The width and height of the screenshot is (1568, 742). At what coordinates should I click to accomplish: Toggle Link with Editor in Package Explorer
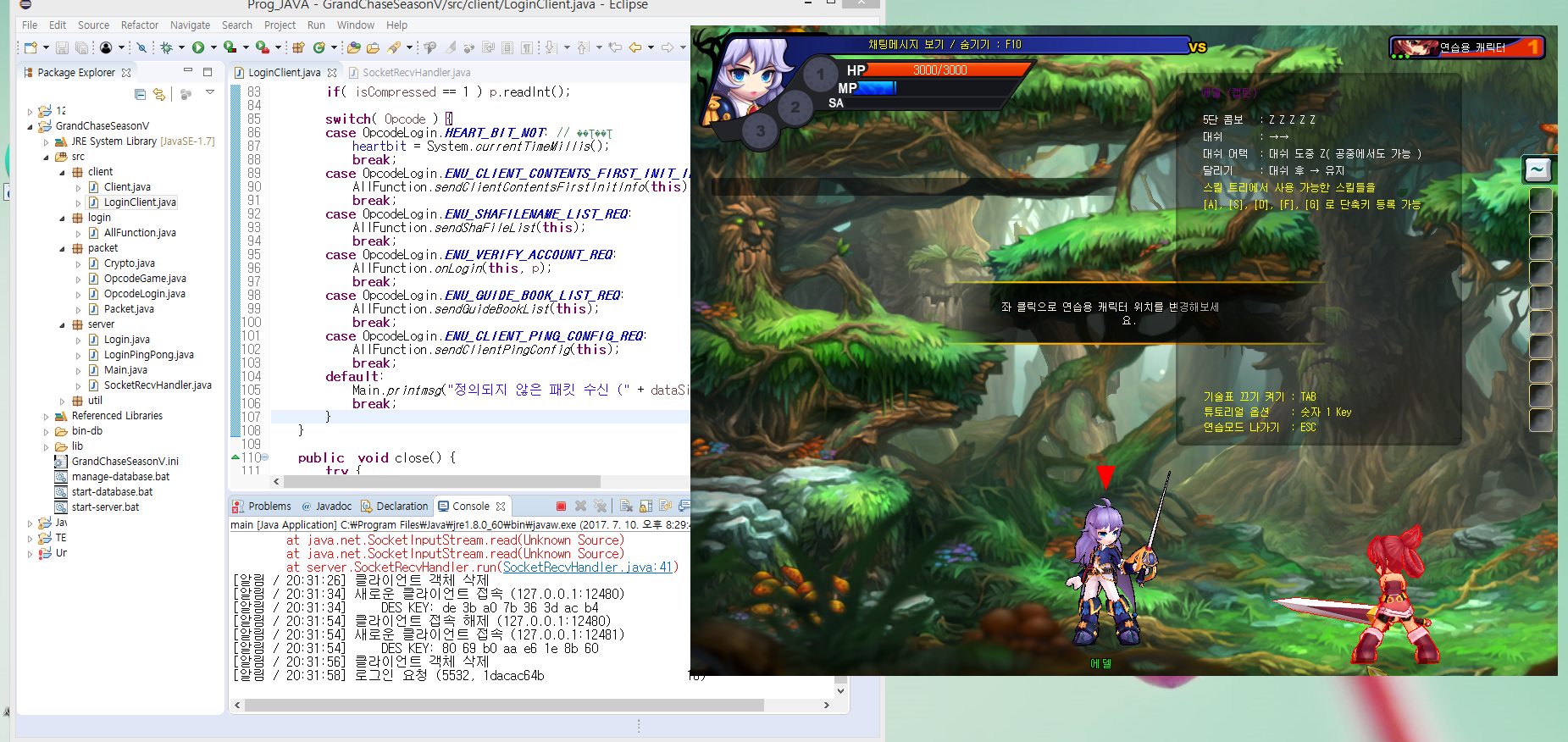(x=159, y=94)
